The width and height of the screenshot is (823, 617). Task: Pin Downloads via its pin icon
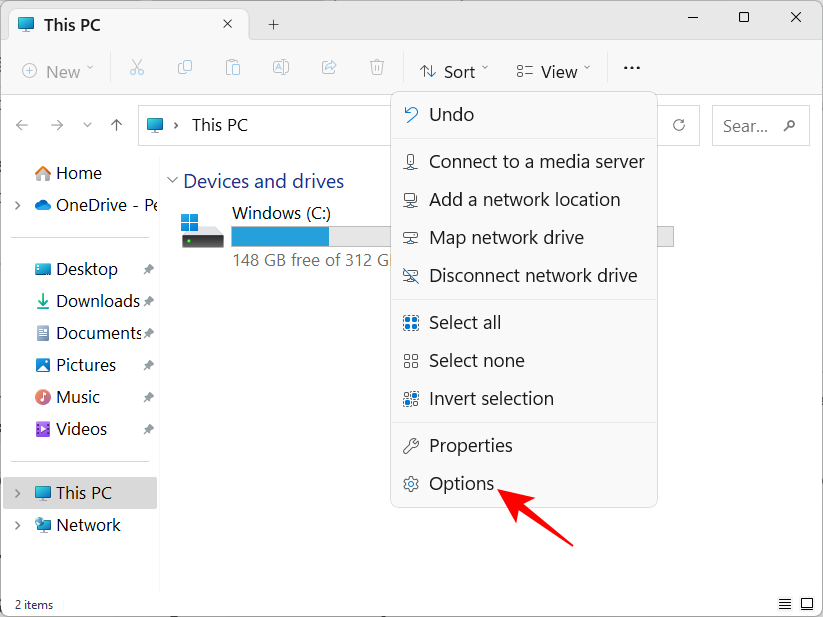coord(148,301)
